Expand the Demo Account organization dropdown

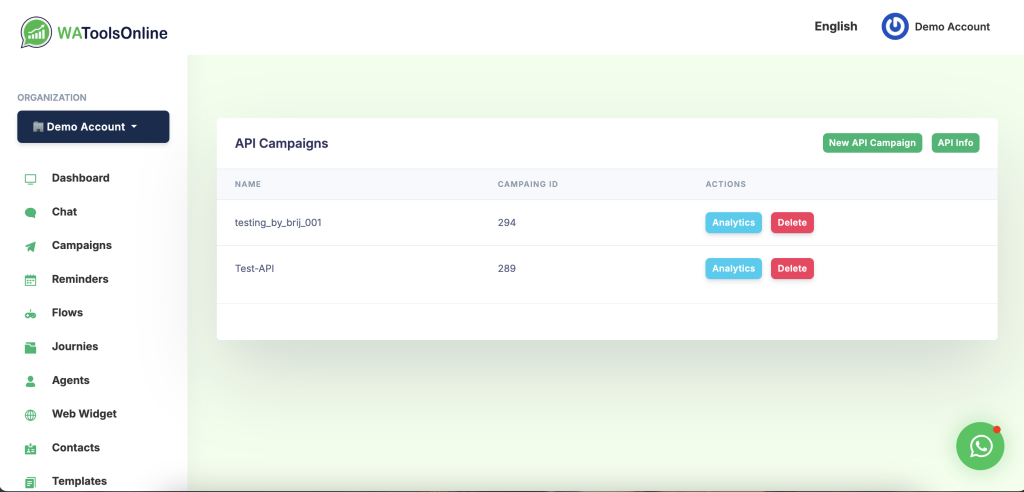pos(93,127)
